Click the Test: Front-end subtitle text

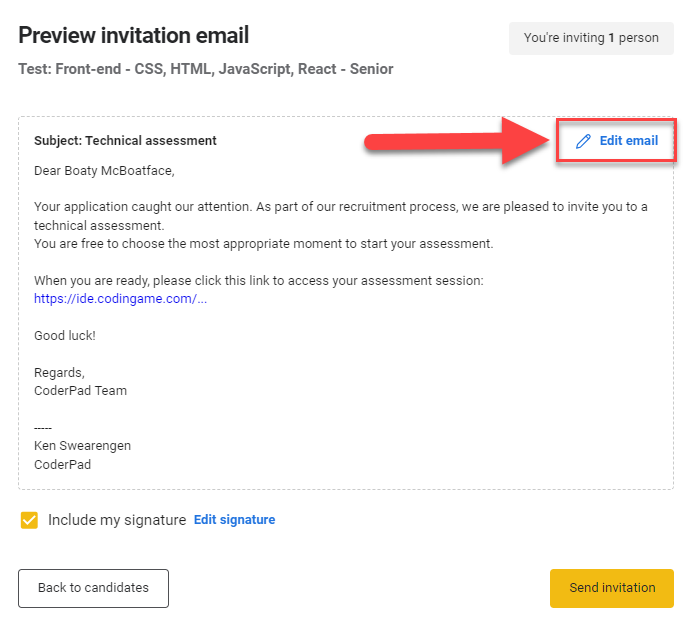click(205, 69)
